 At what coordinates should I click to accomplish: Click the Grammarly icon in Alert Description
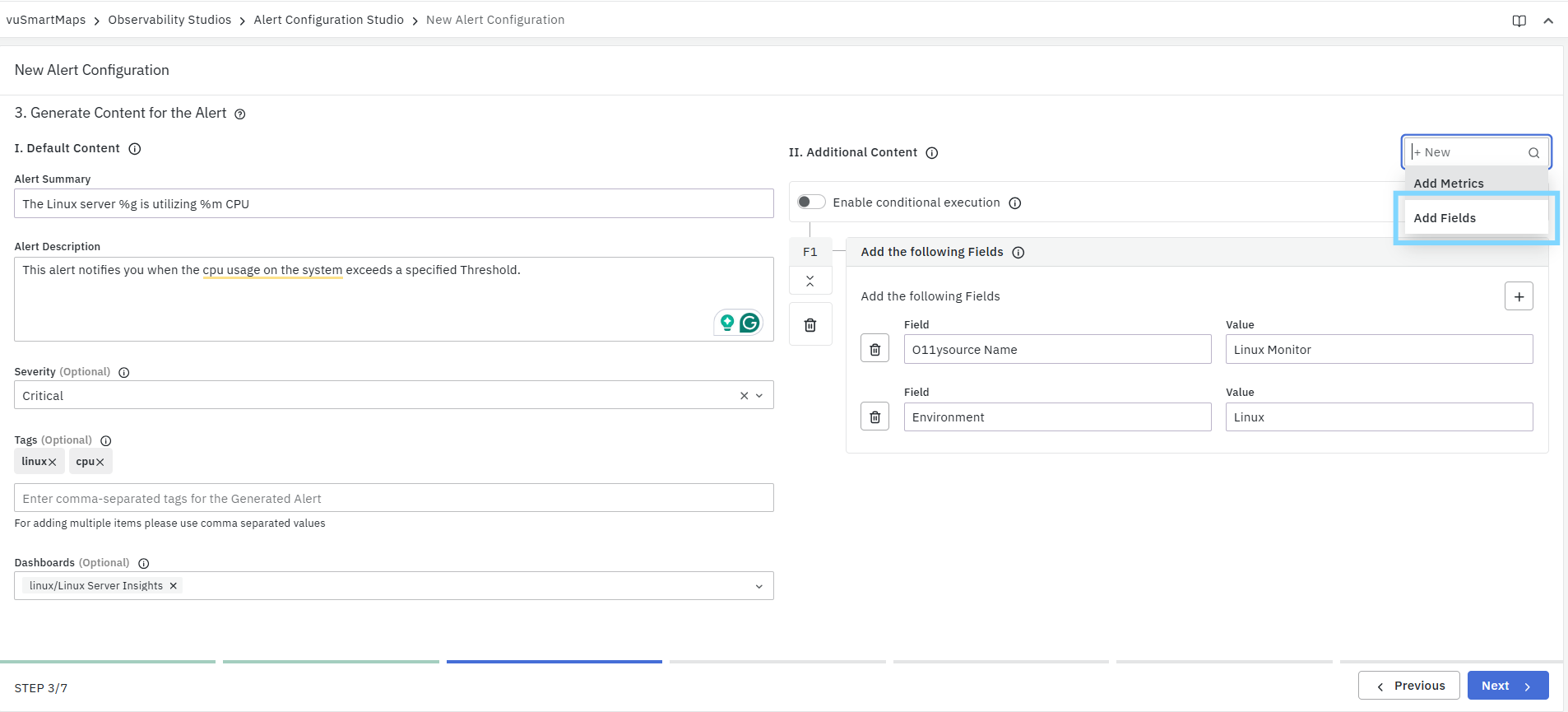(x=749, y=323)
